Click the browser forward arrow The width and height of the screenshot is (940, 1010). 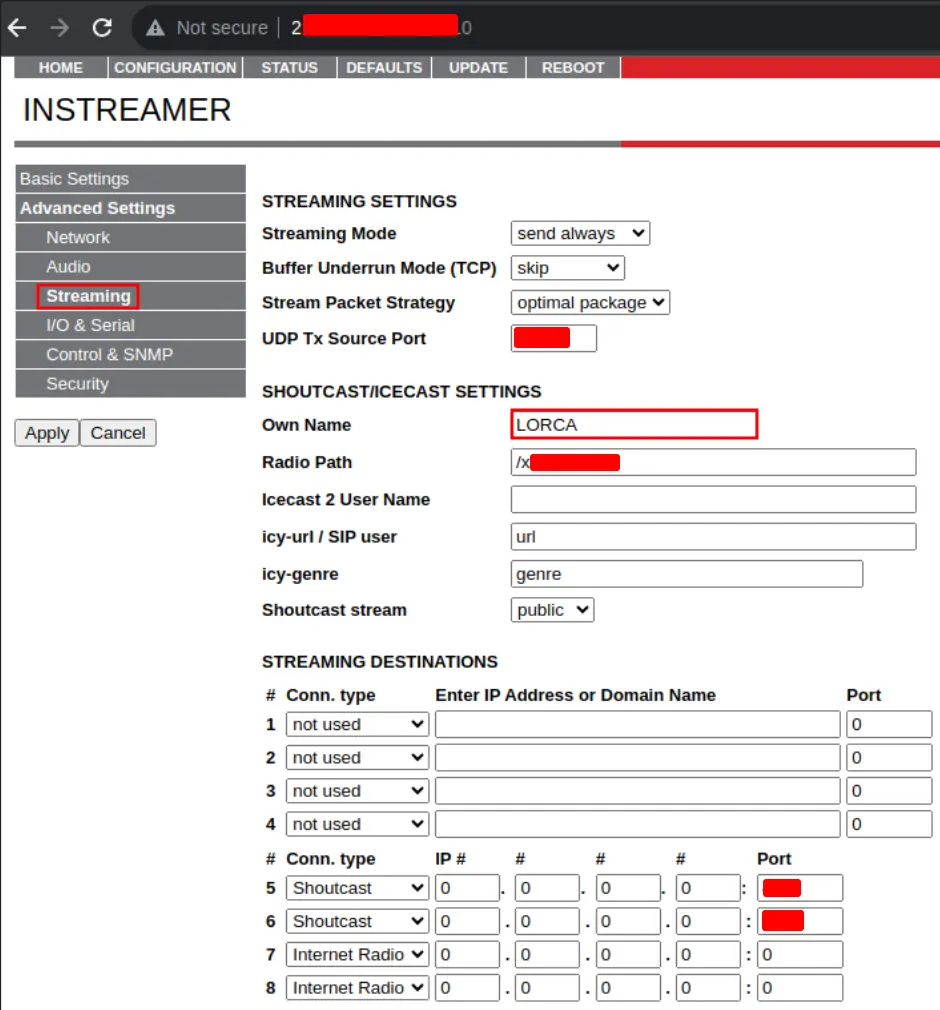coord(60,28)
